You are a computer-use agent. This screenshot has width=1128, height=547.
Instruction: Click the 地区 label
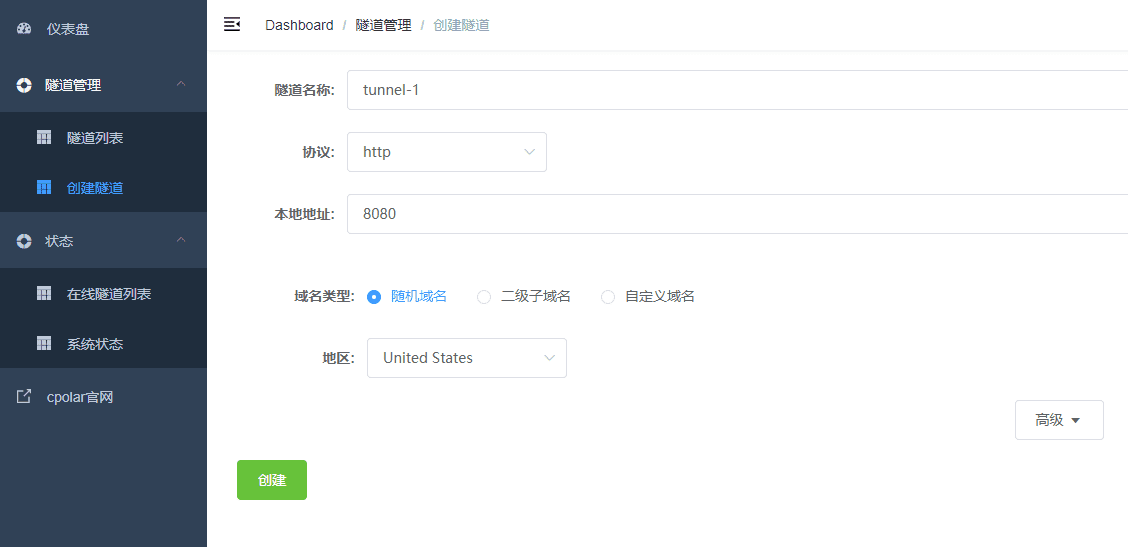[338, 358]
